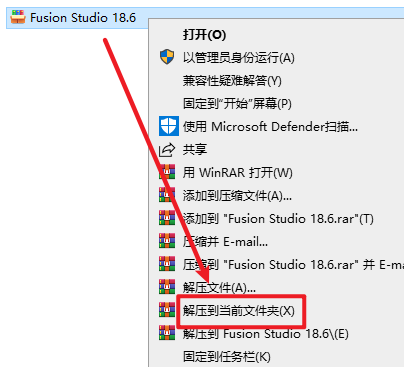Select 使用 Microsoft Defender扫描
The width and height of the screenshot is (404, 367).
[x=270, y=127]
